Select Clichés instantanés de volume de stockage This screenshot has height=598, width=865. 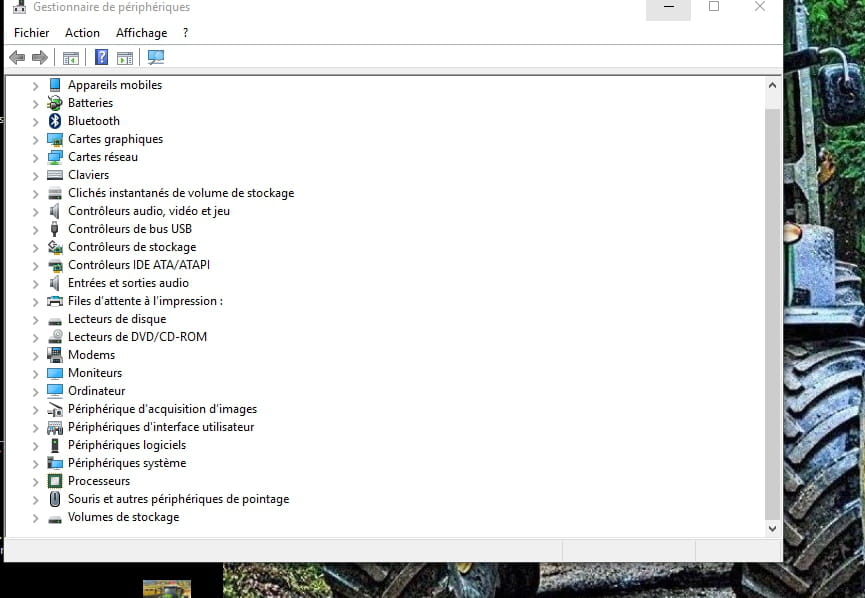point(181,193)
